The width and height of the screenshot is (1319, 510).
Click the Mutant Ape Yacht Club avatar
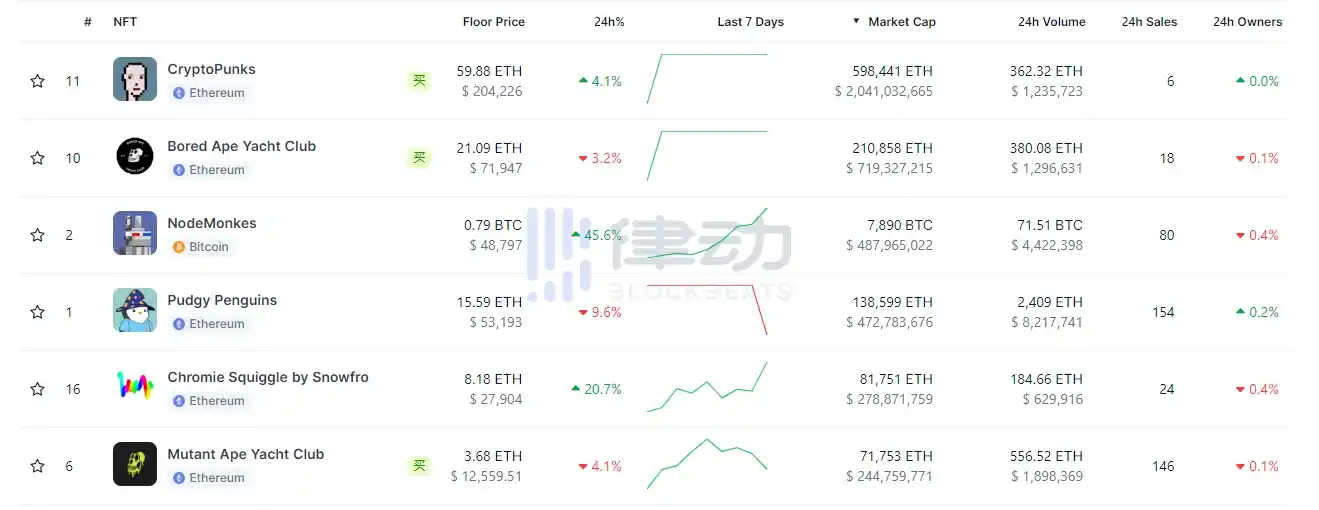pos(135,465)
